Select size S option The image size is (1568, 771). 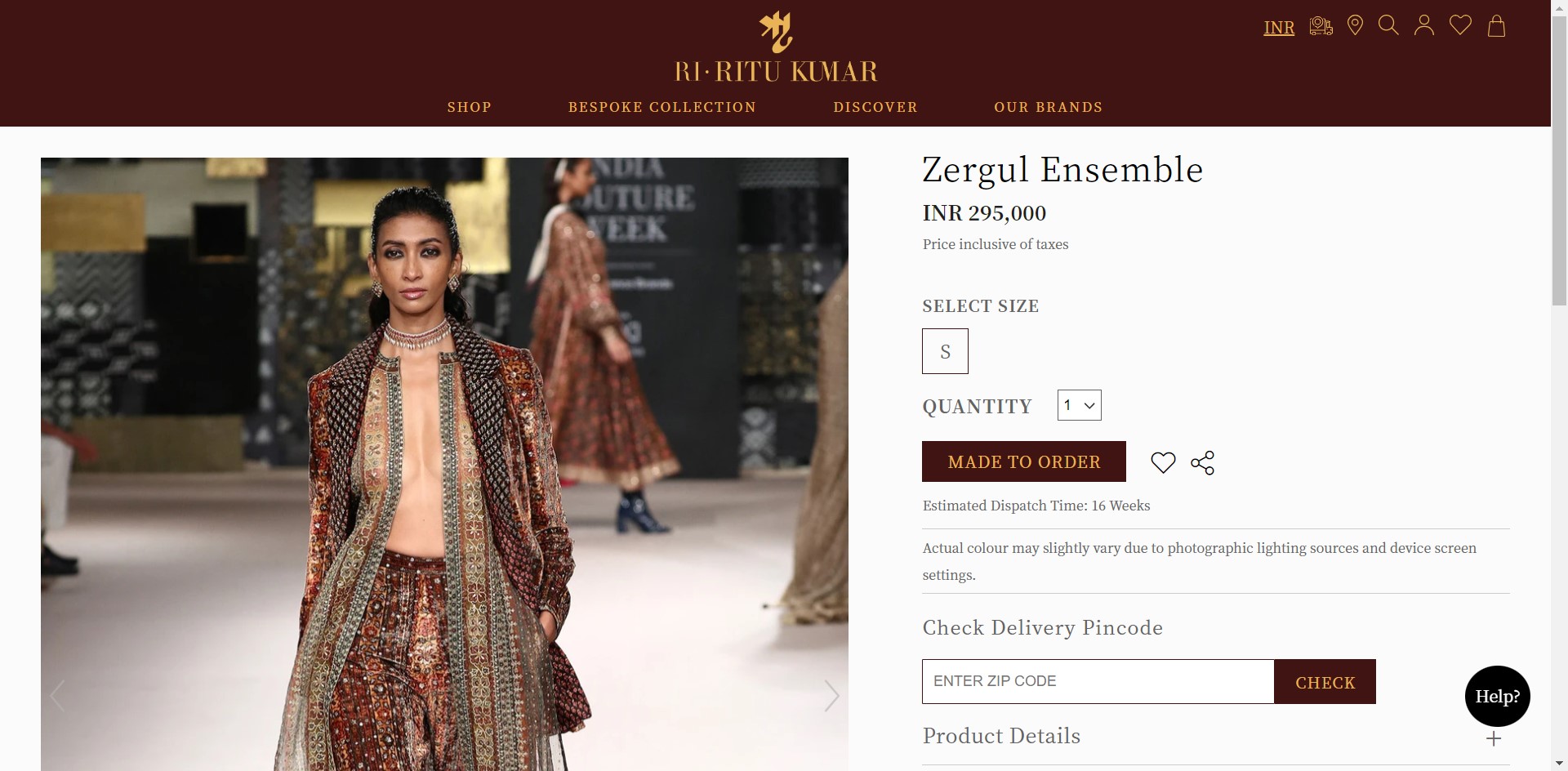click(945, 351)
